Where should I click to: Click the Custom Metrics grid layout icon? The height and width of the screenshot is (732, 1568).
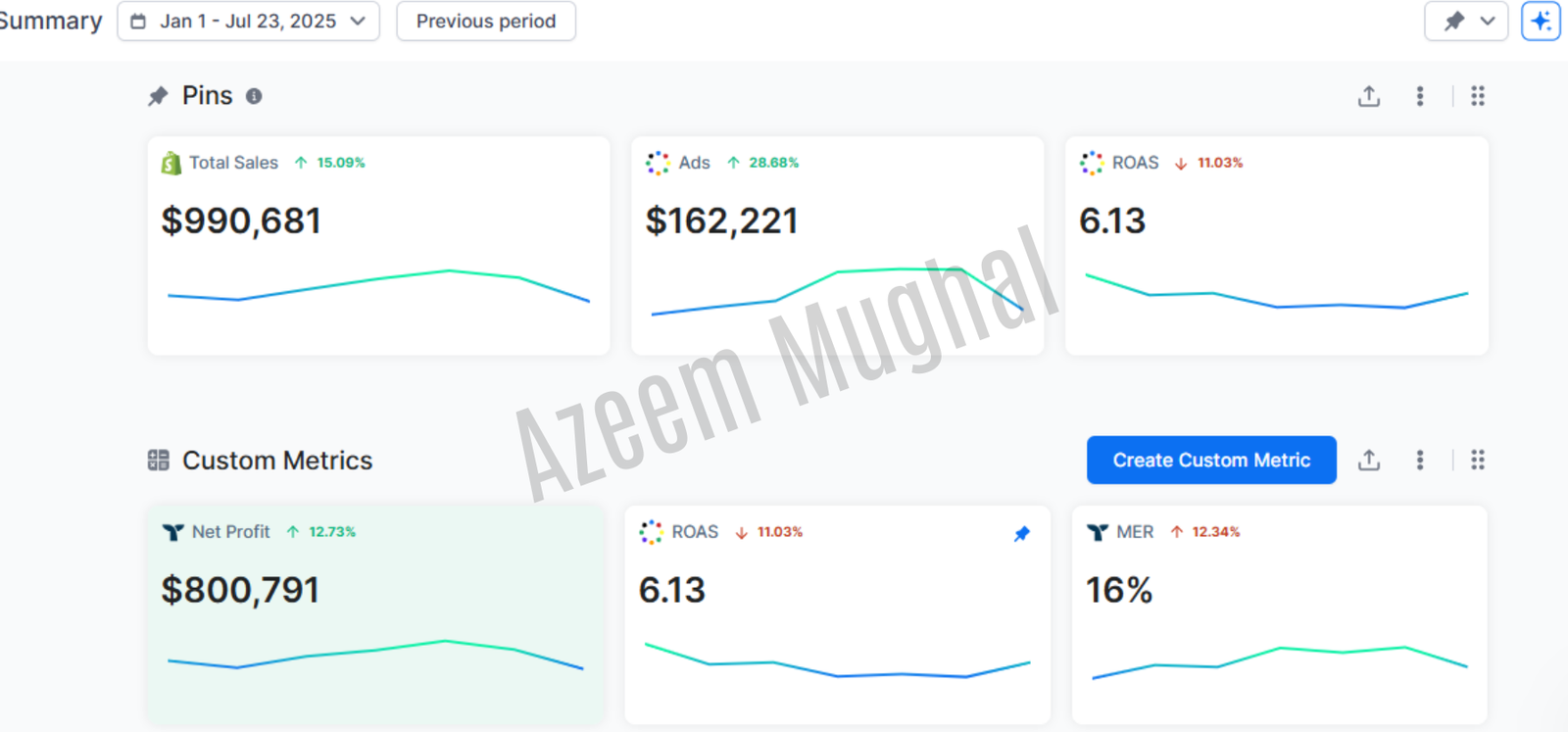coord(1478,461)
